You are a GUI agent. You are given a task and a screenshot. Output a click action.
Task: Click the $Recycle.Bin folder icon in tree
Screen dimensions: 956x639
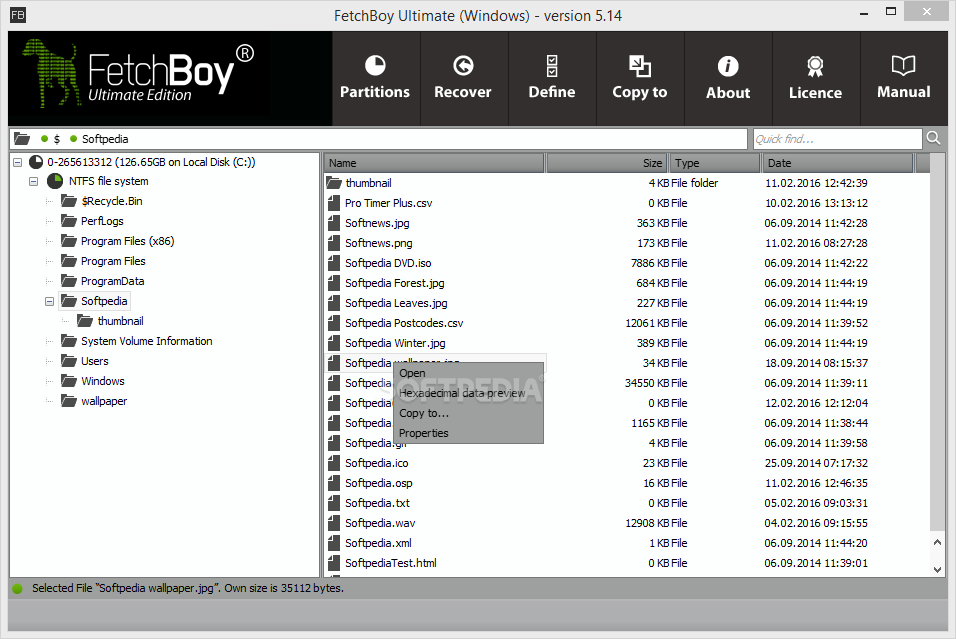[x=69, y=201]
